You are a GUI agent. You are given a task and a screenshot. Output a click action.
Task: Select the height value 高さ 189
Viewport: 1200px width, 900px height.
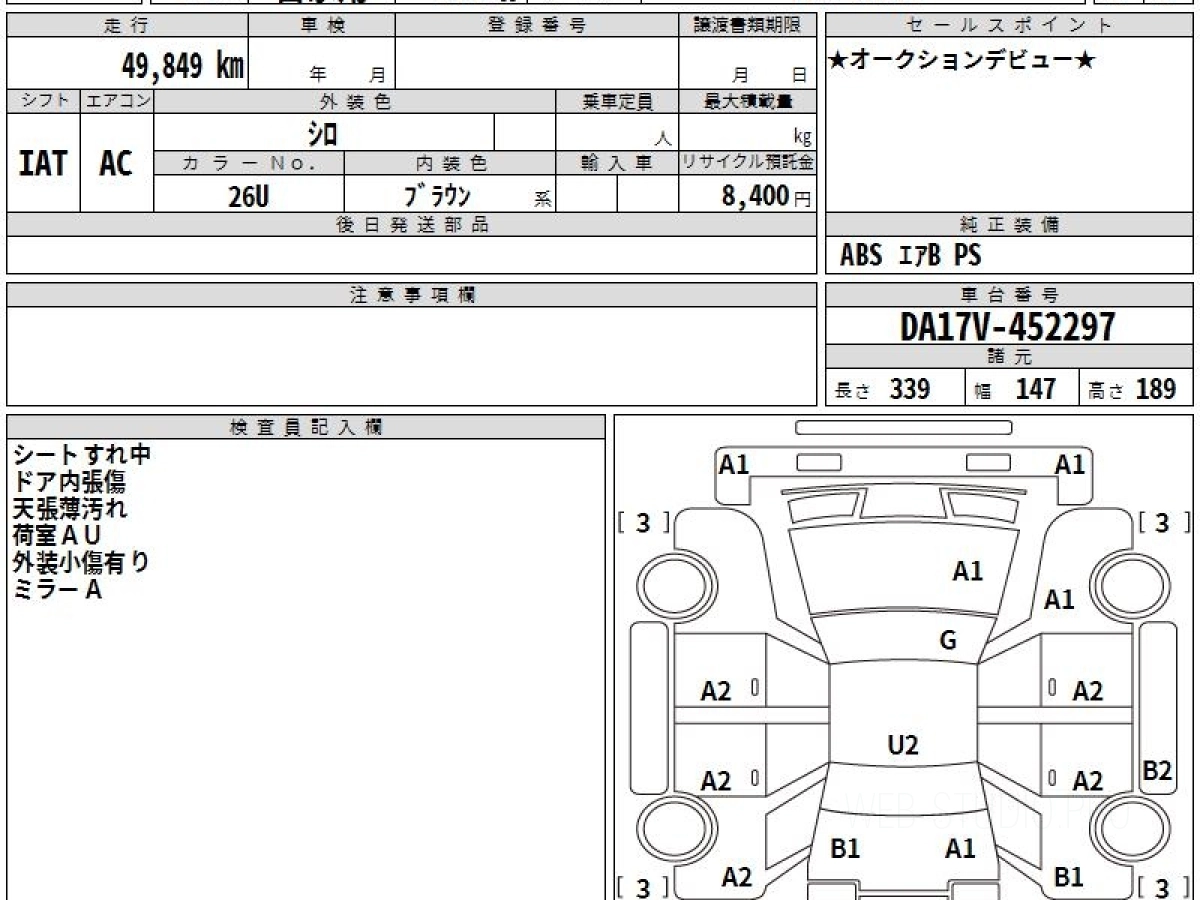tap(1132, 389)
